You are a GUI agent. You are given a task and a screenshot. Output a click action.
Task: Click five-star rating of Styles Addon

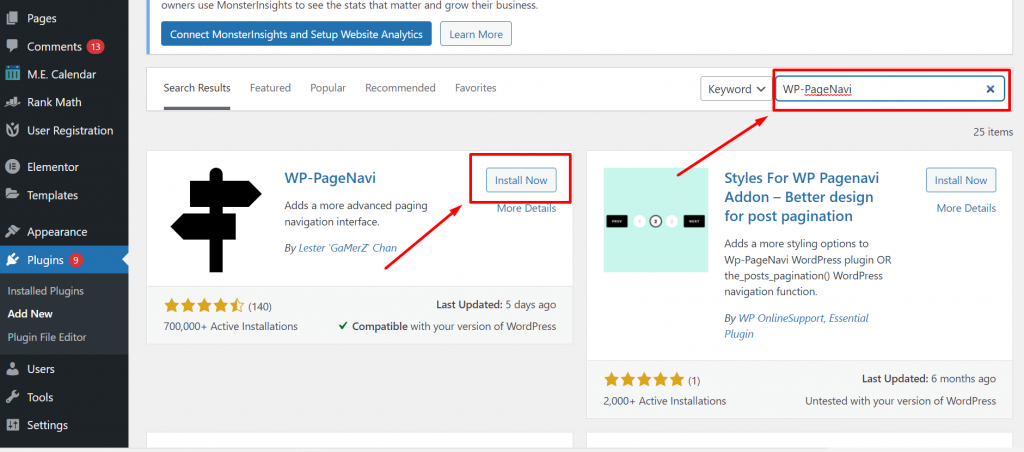coord(644,379)
